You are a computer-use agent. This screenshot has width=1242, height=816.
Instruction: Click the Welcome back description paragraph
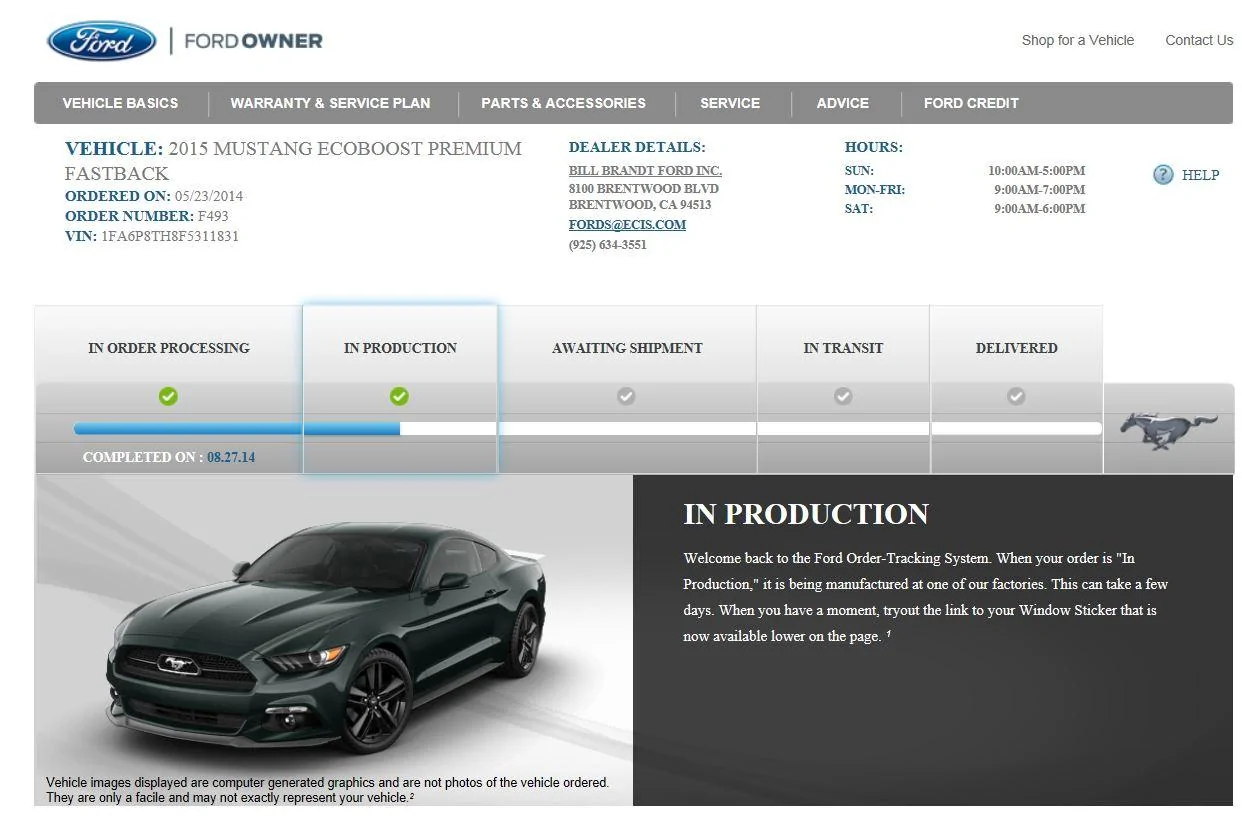click(925, 597)
